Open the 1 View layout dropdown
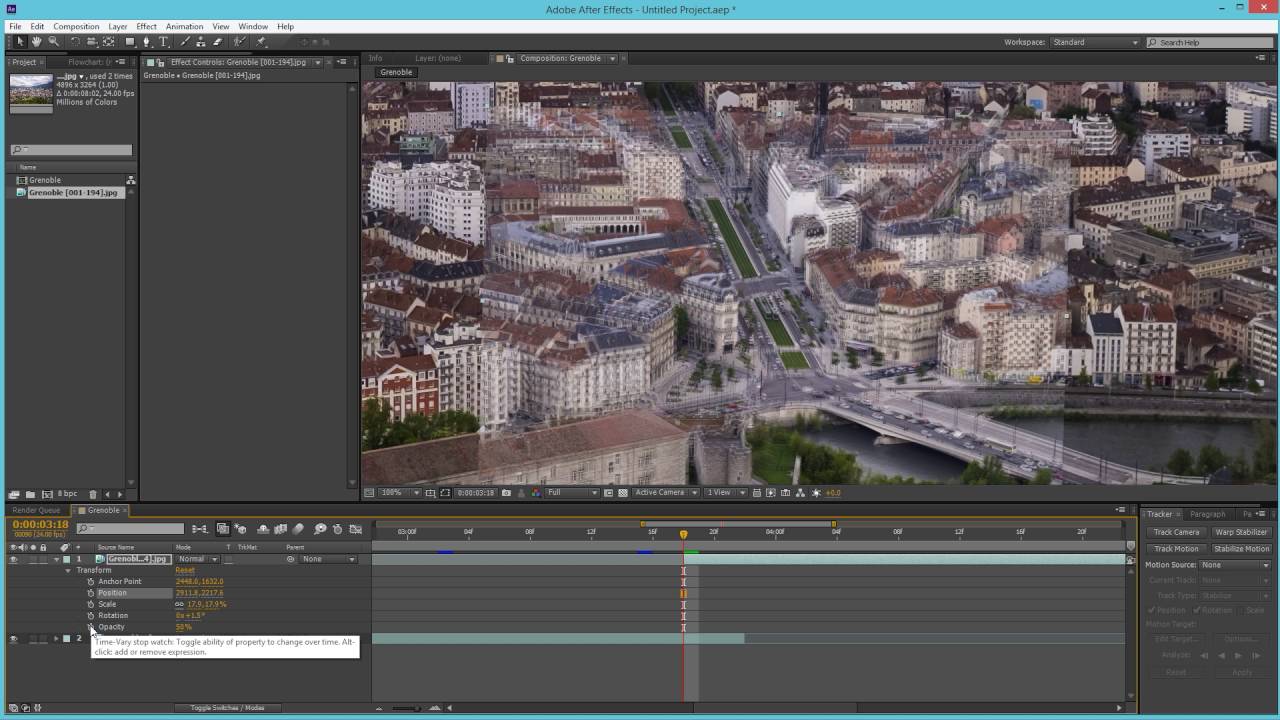 [x=726, y=492]
